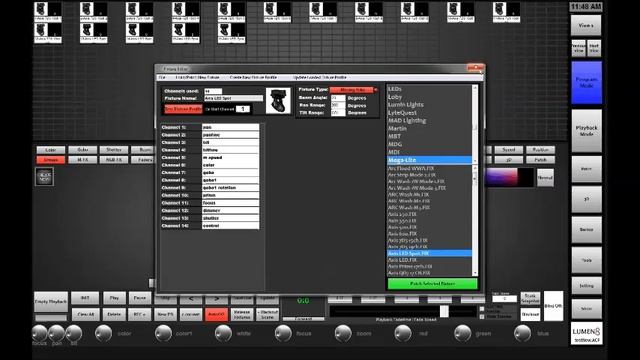
Task: Select Axis LED Spot.FIX in the fixture list
Action: click(429, 253)
